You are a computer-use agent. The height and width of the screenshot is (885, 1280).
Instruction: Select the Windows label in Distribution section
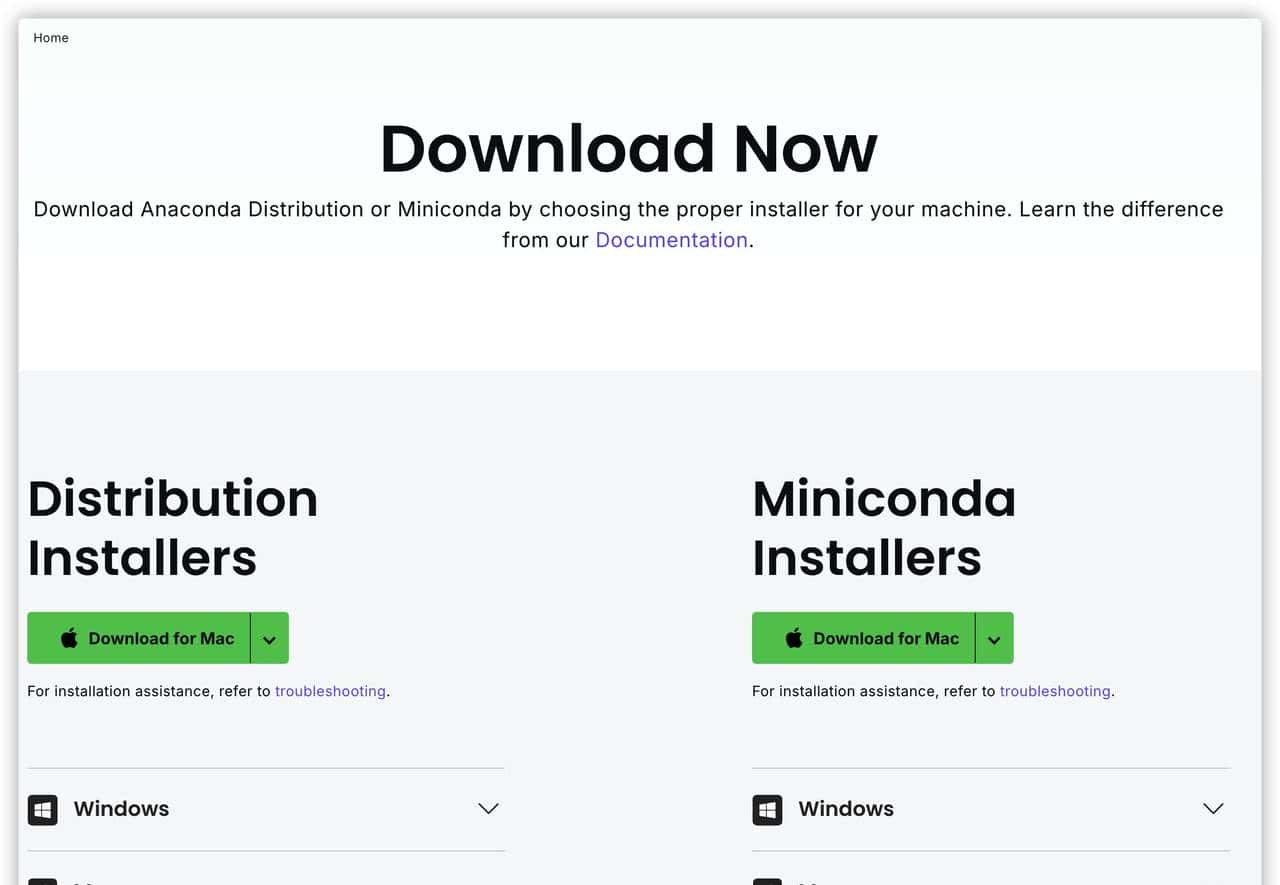[x=121, y=809]
